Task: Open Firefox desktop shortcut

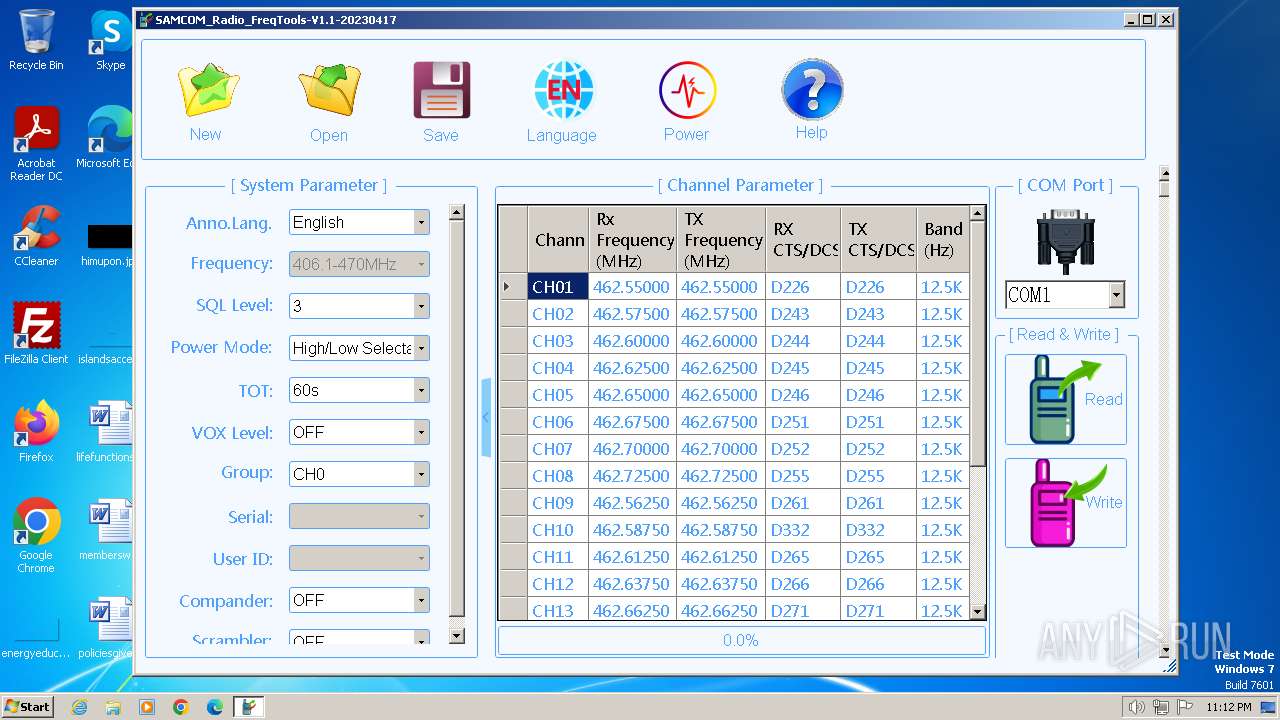Action: tap(36, 431)
